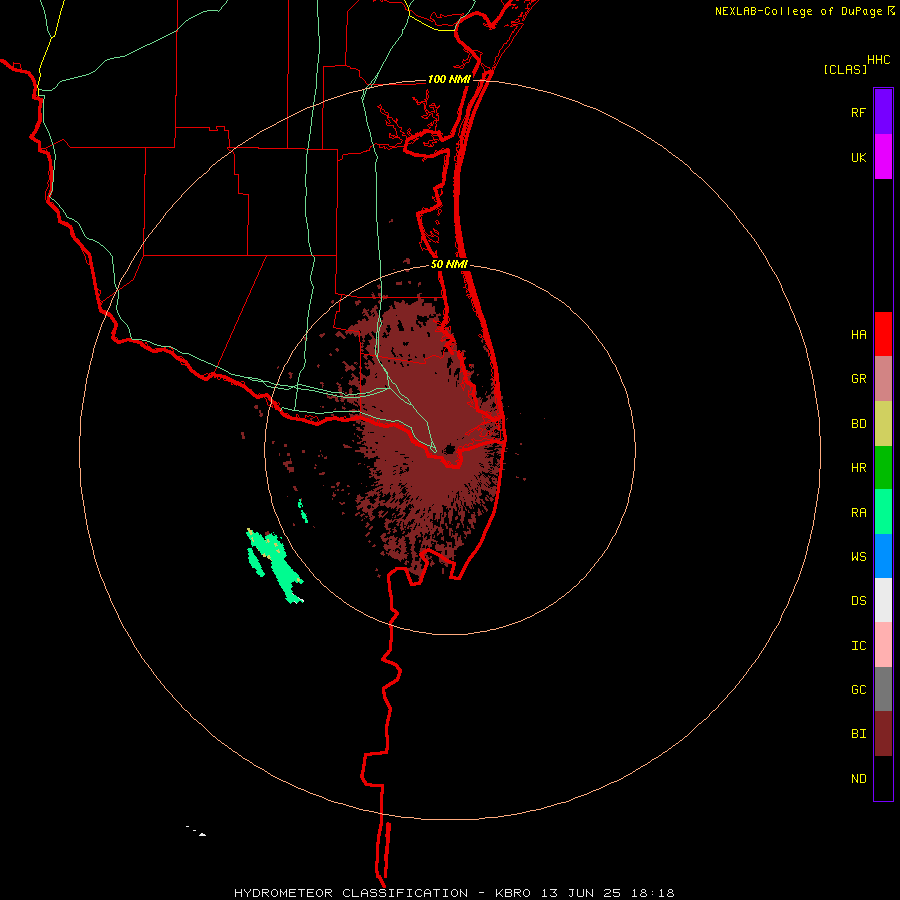Click the radar site center dot
The width and height of the screenshot is (900, 900).
(451, 449)
